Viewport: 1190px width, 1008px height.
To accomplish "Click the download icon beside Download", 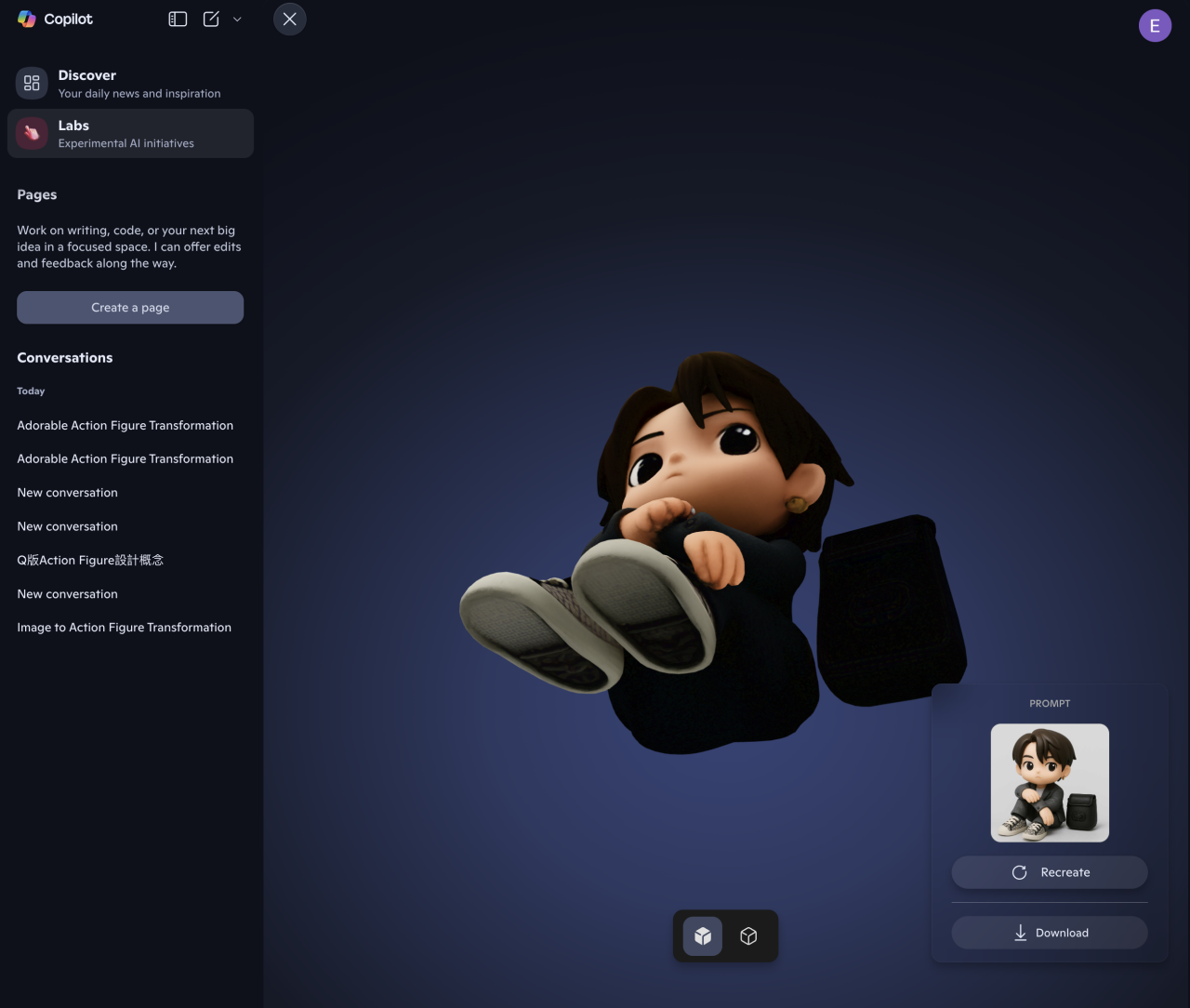I will coord(1020,933).
